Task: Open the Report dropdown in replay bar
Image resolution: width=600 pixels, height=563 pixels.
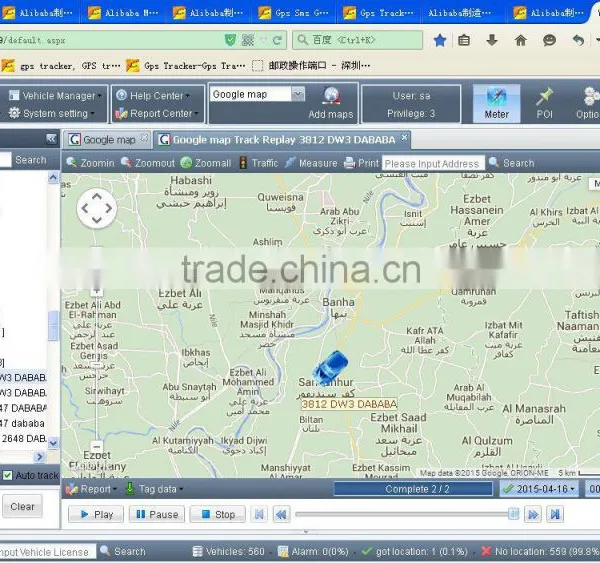Action: pyautogui.click(x=91, y=489)
